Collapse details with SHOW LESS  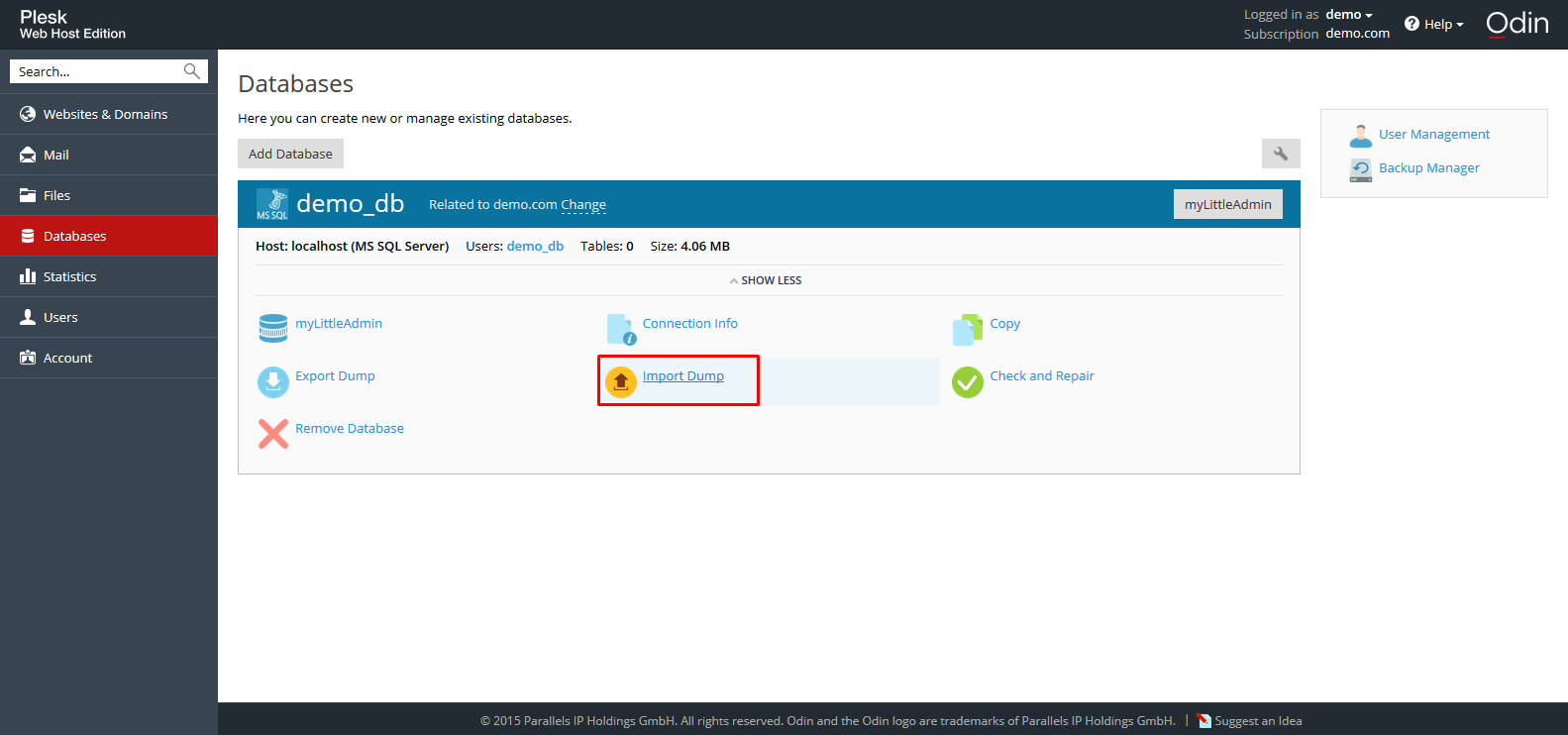[766, 280]
